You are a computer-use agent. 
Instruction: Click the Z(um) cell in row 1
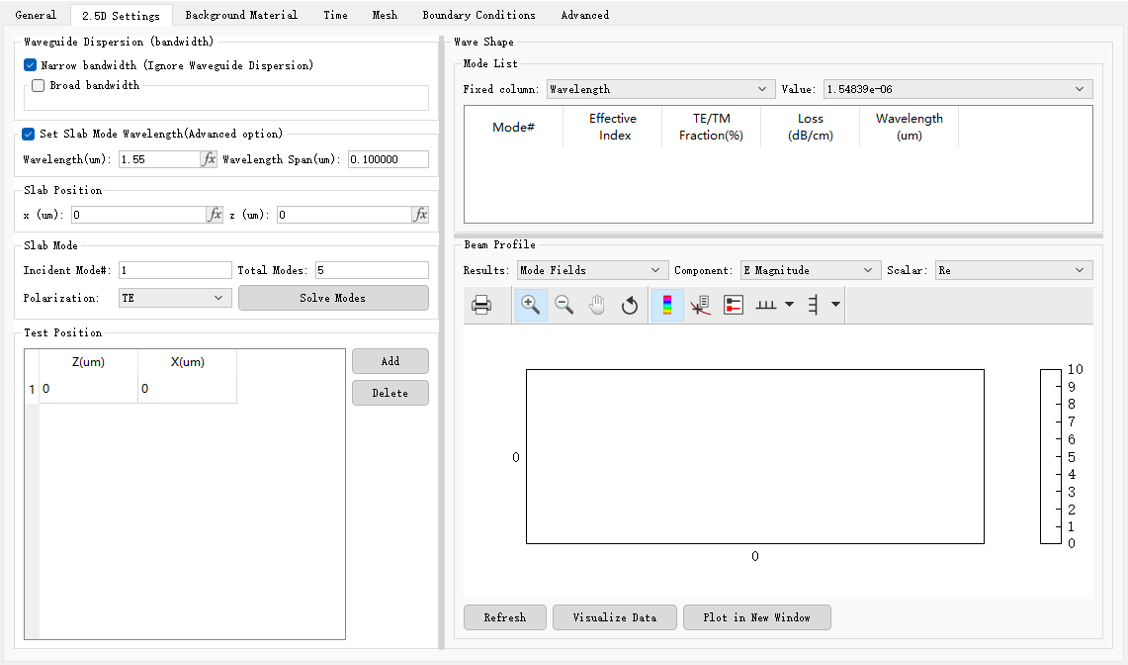[88, 389]
